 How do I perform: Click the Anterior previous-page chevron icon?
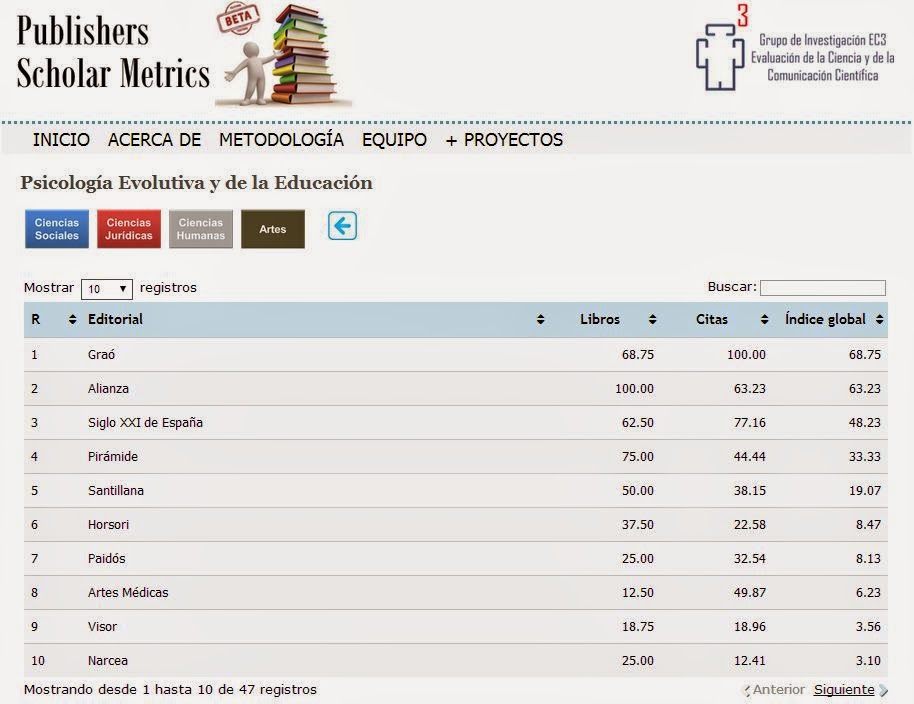point(747,691)
